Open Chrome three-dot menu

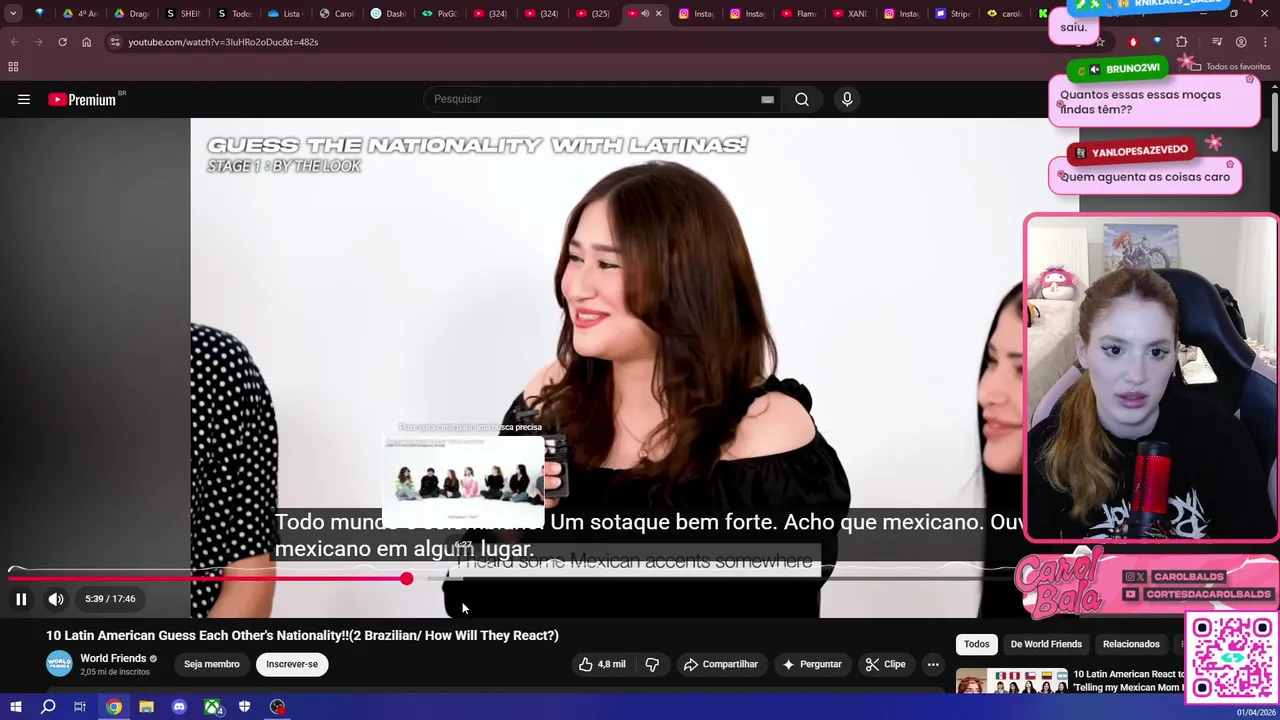[1265, 42]
